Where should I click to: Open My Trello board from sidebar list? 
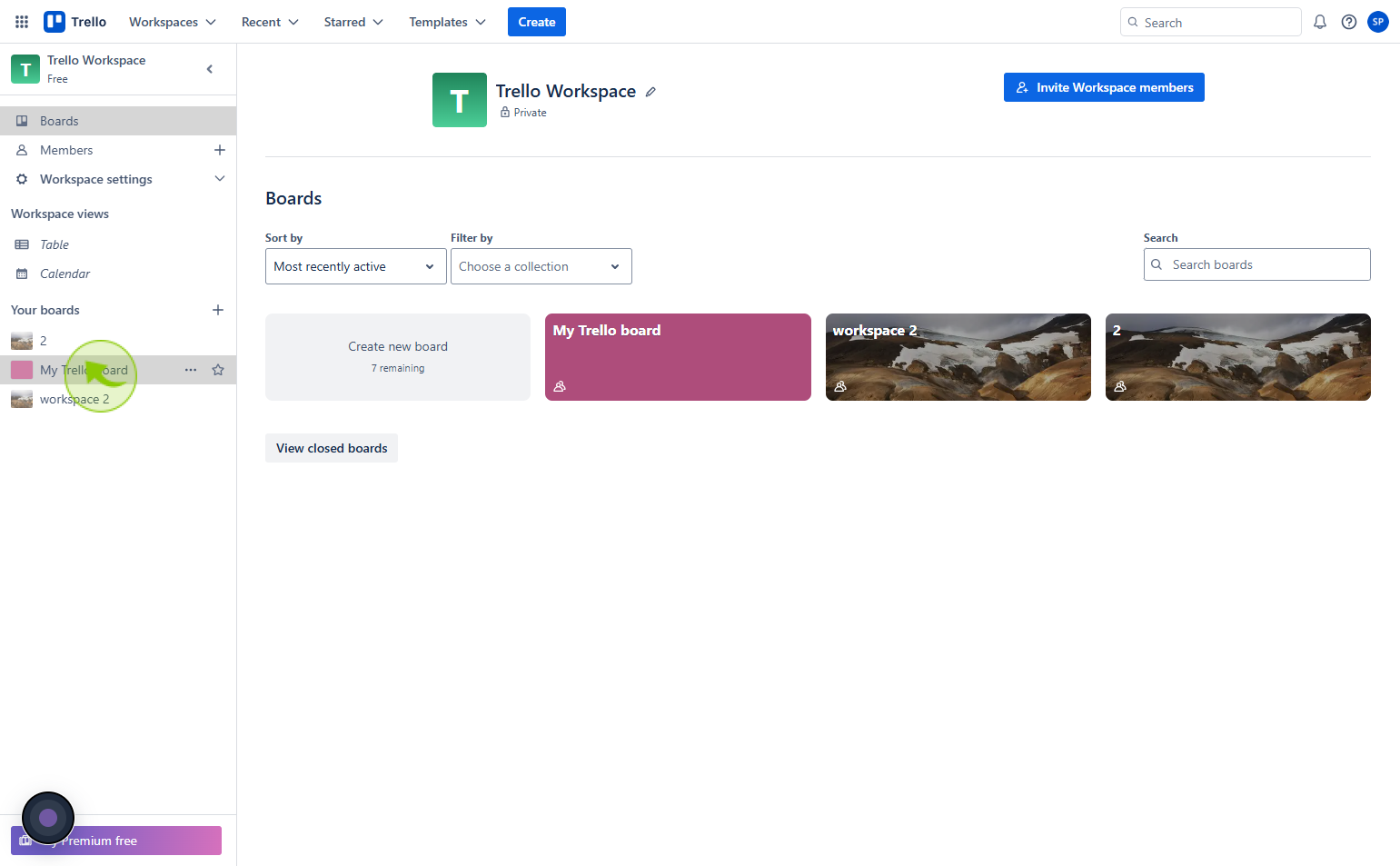[x=84, y=370]
